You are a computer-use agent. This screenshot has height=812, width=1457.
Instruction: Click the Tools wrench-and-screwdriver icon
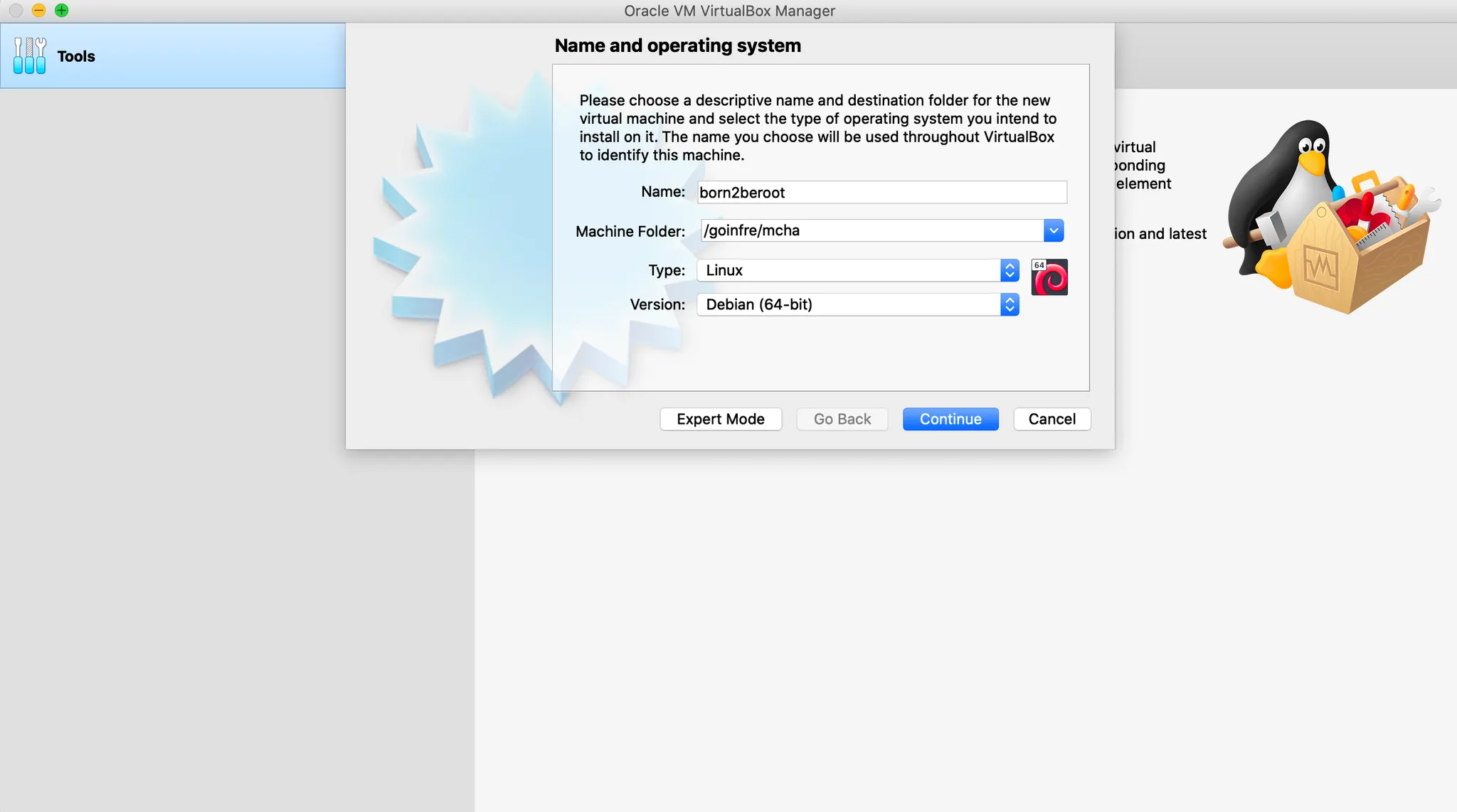pyautogui.click(x=30, y=56)
